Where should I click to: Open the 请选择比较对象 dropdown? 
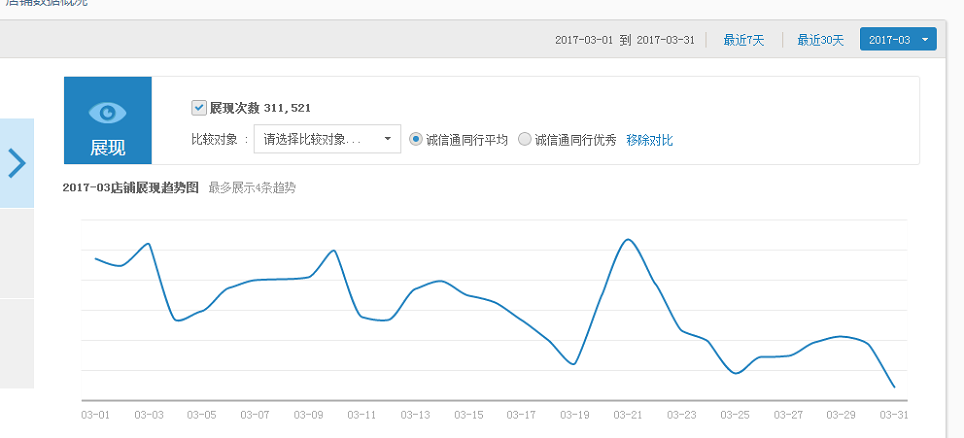pos(327,139)
